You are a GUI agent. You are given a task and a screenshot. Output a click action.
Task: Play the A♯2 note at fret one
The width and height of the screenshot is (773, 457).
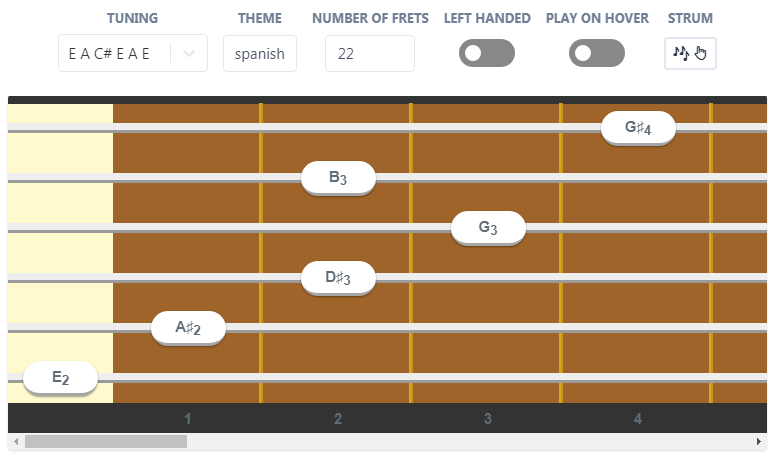[x=188, y=328]
